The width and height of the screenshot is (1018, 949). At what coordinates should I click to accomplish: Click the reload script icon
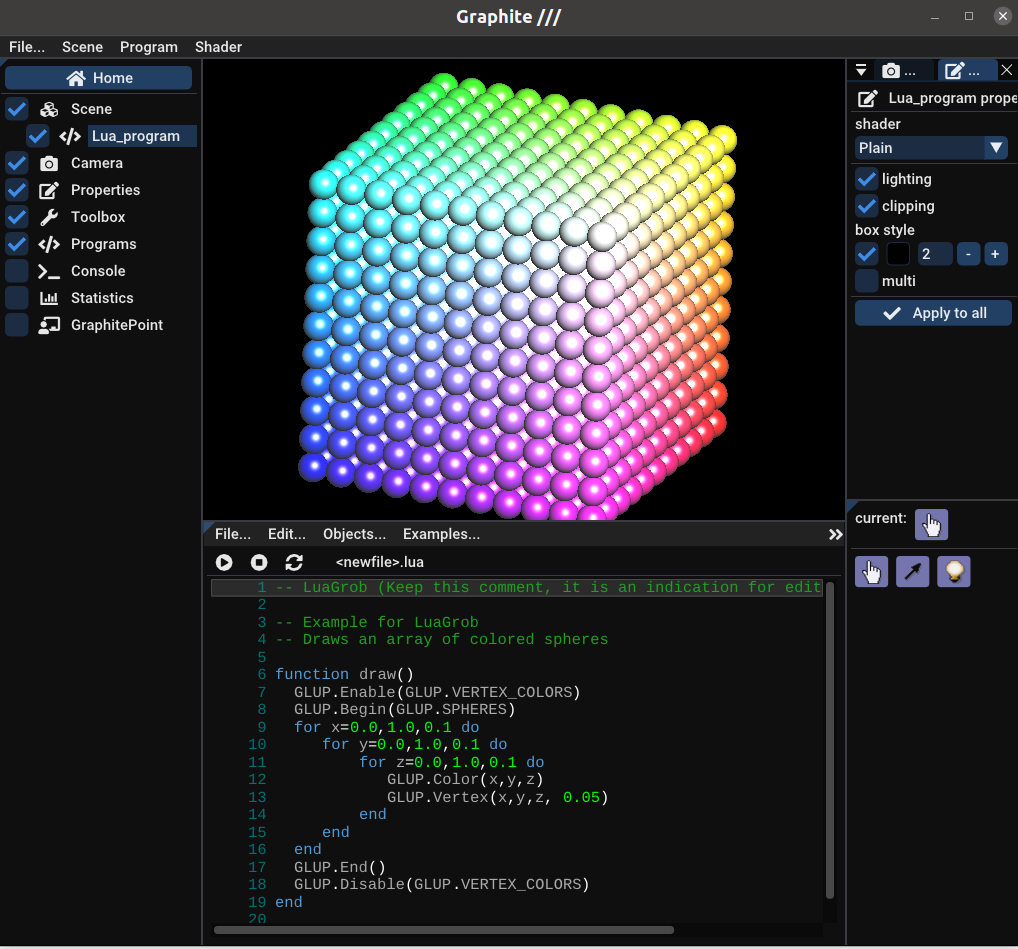(x=294, y=563)
